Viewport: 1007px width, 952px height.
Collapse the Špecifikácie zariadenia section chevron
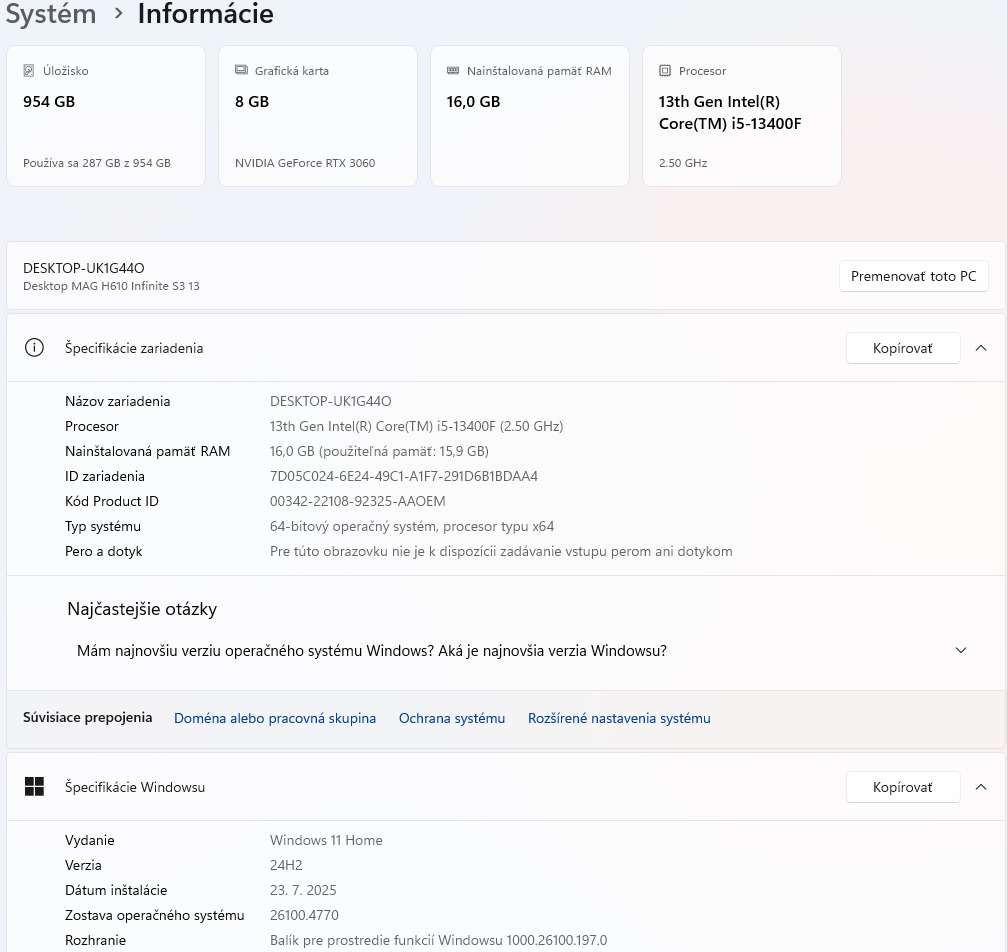(980, 348)
